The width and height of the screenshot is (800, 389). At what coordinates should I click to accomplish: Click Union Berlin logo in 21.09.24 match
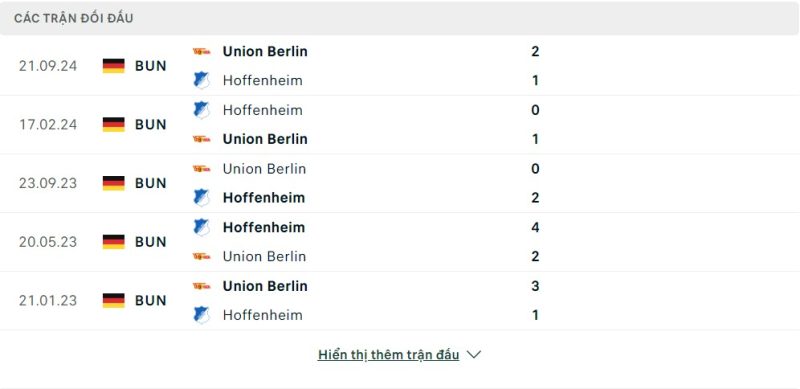(201, 51)
